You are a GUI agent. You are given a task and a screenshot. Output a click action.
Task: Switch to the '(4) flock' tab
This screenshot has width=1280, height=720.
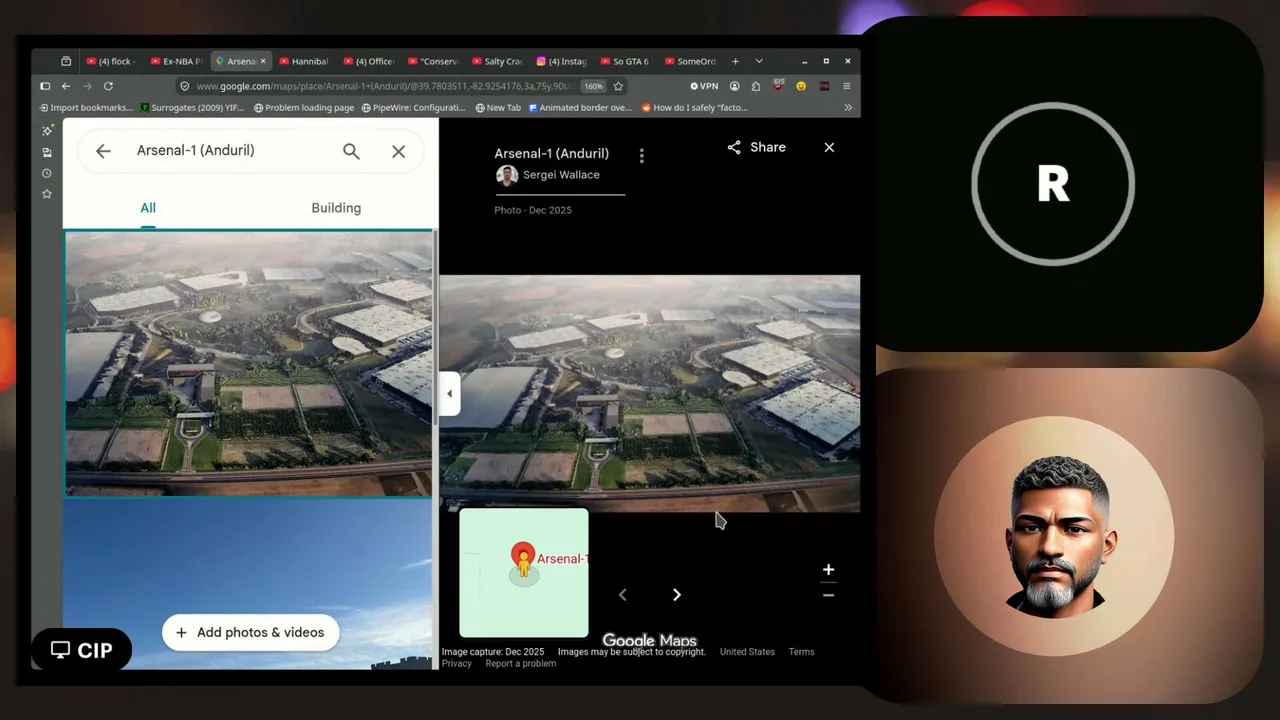tap(111, 61)
